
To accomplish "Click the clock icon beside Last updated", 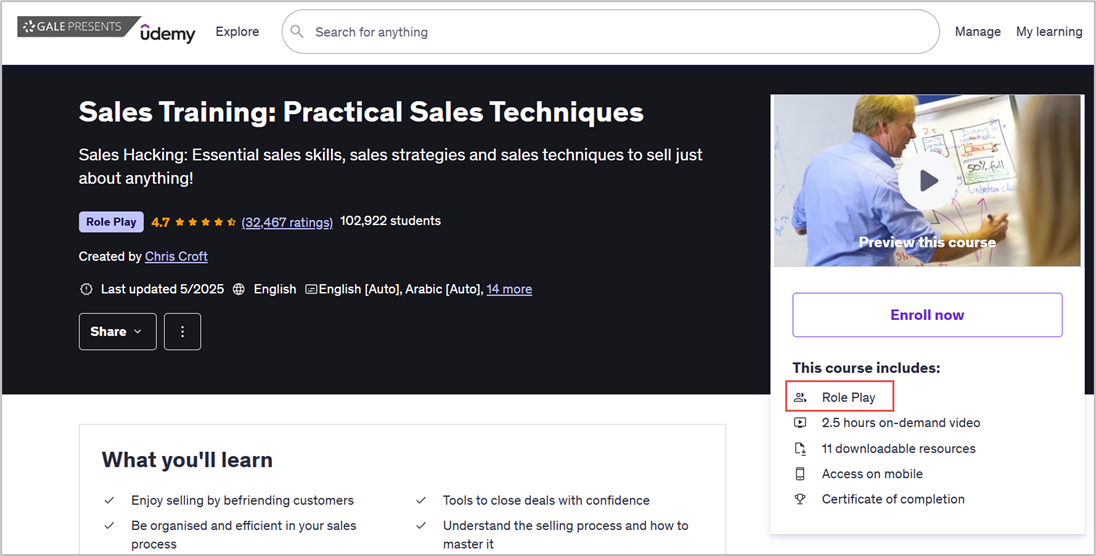I will [x=86, y=289].
